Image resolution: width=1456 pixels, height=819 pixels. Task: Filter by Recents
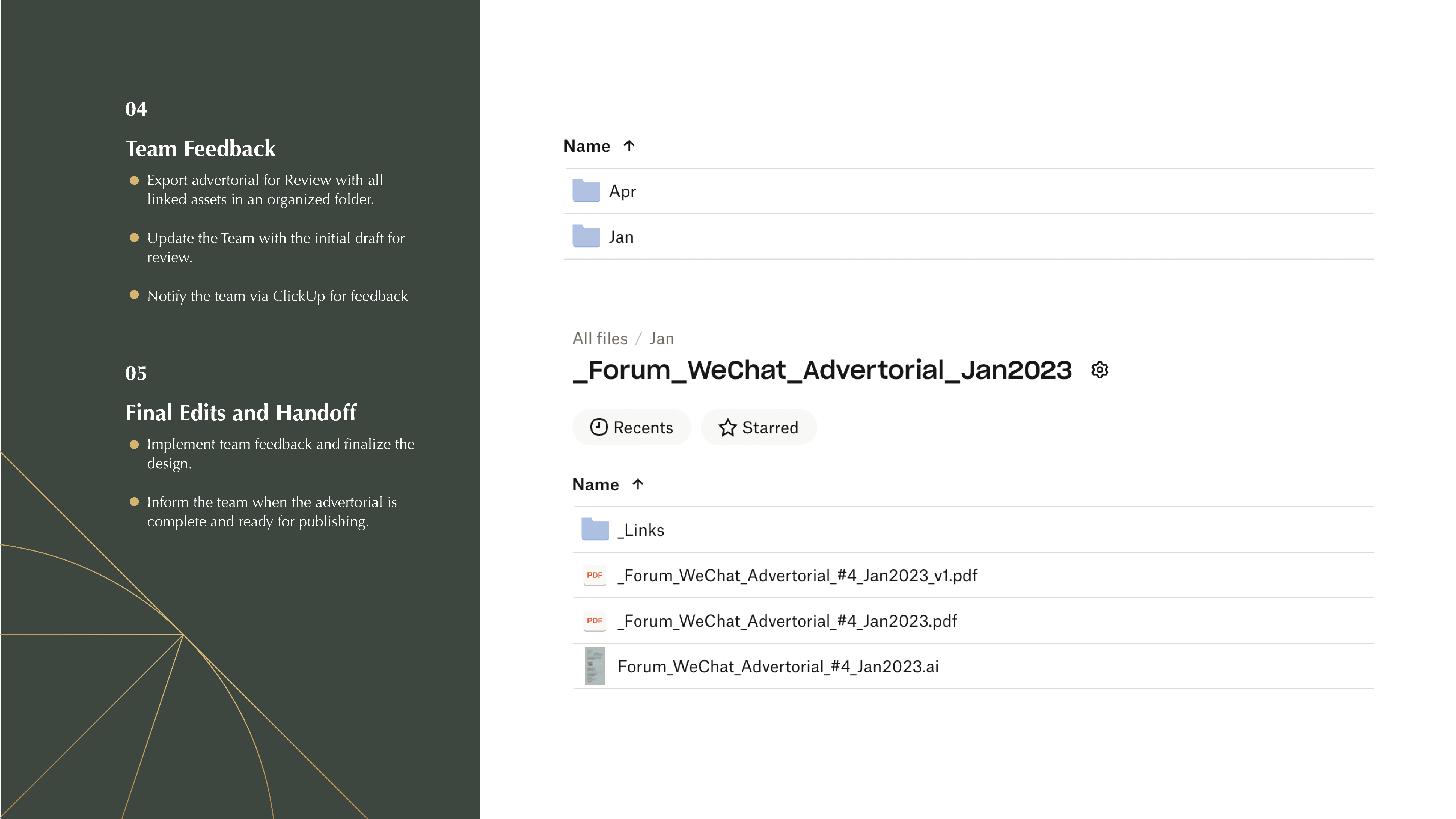pos(631,427)
